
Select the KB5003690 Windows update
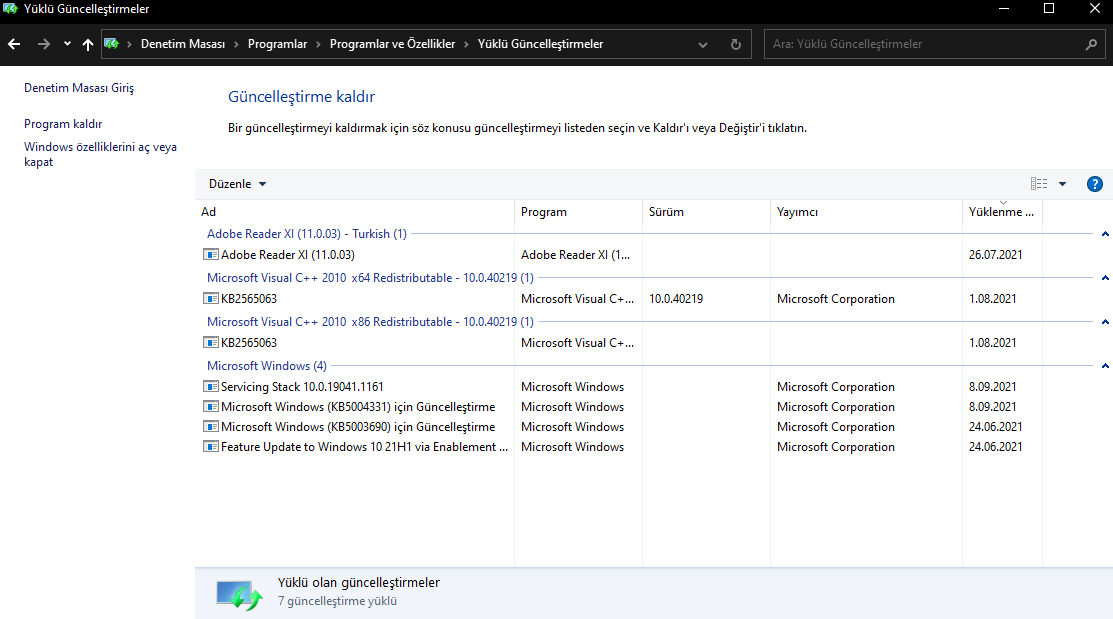click(358, 427)
